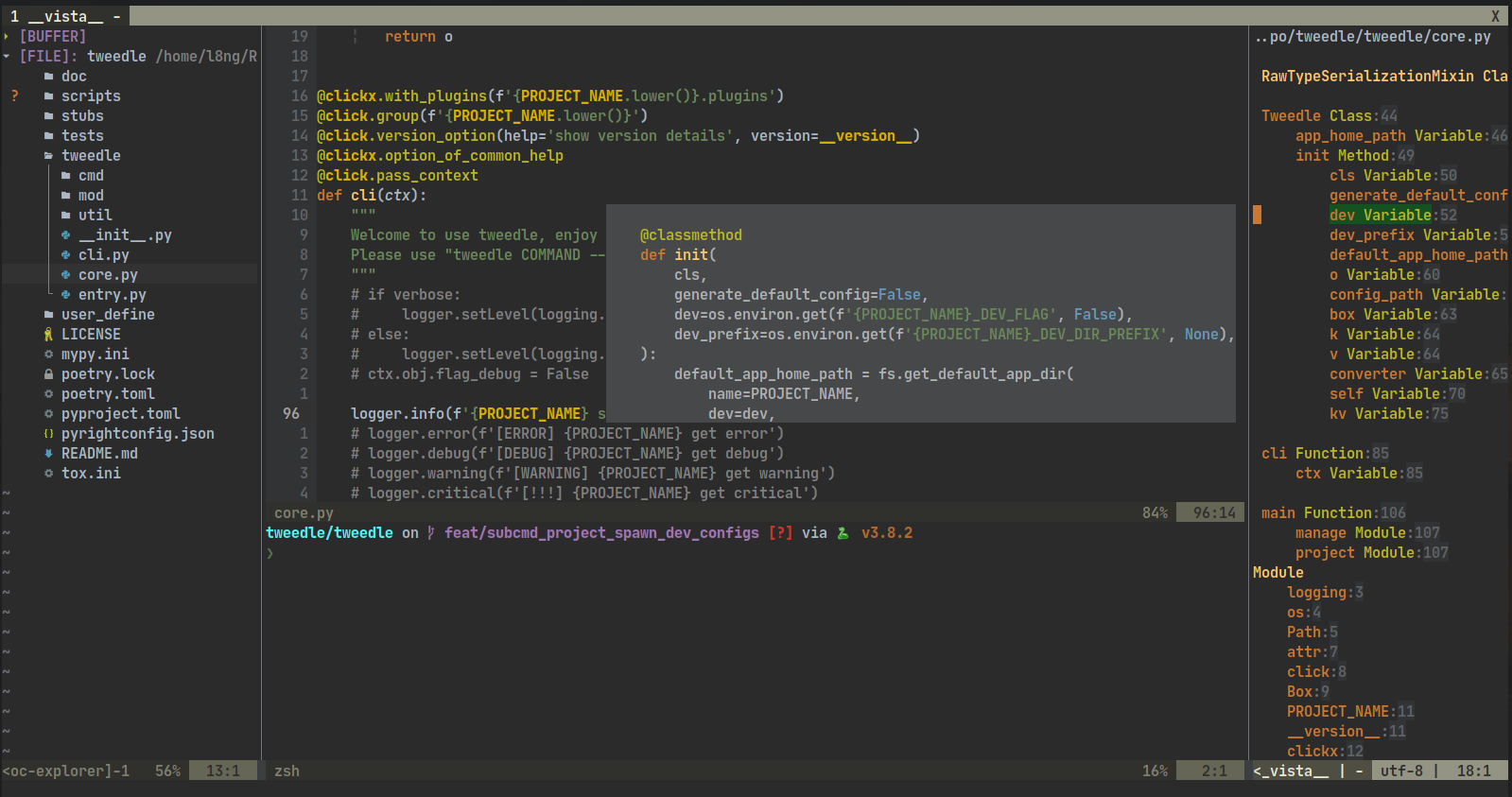Image resolution: width=1512 pixels, height=797 pixels.
Task: Open entry.py in the file explorer
Action: click(112, 295)
